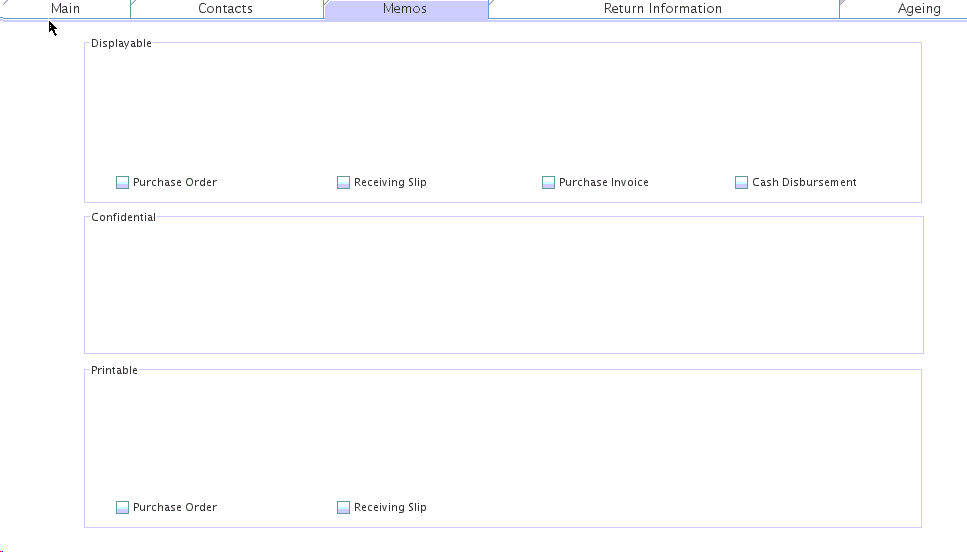Click the Confidential group title
Image resolution: width=967 pixels, height=552 pixels.
click(x=123, y=217)
